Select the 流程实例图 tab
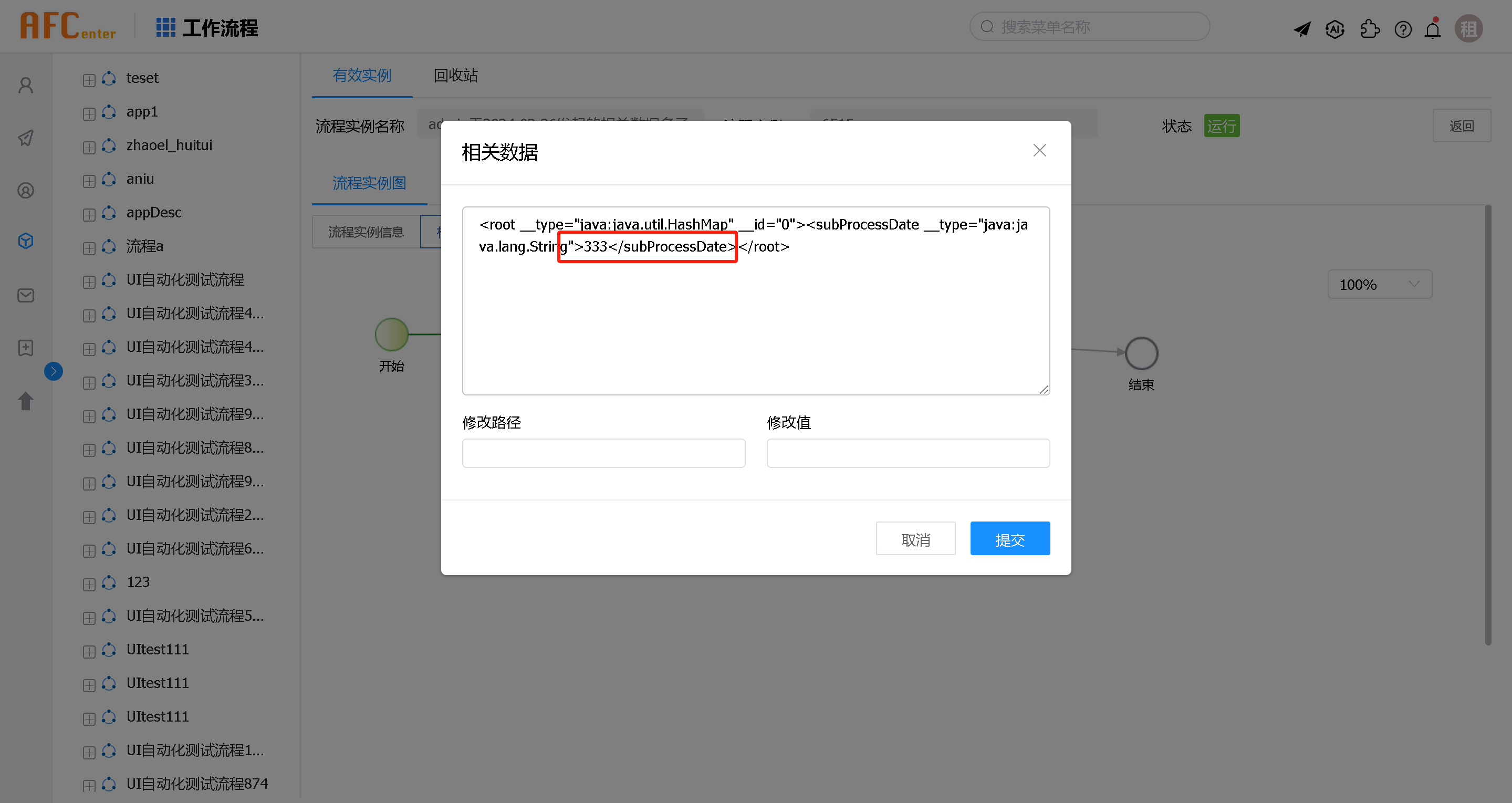1512x803 pixels. coord(369,183)
